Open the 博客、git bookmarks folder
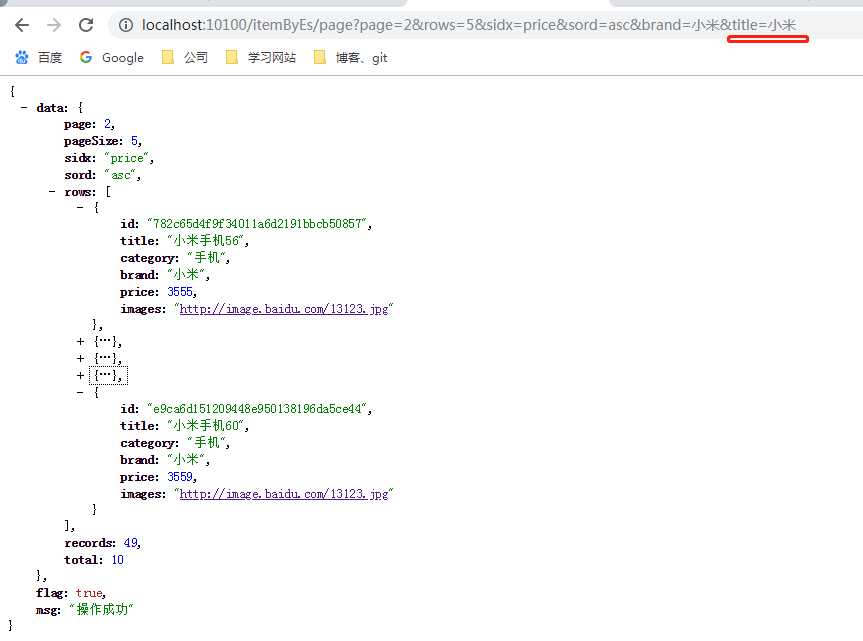The width and height of the screenshot is (863, 641). 351,57
